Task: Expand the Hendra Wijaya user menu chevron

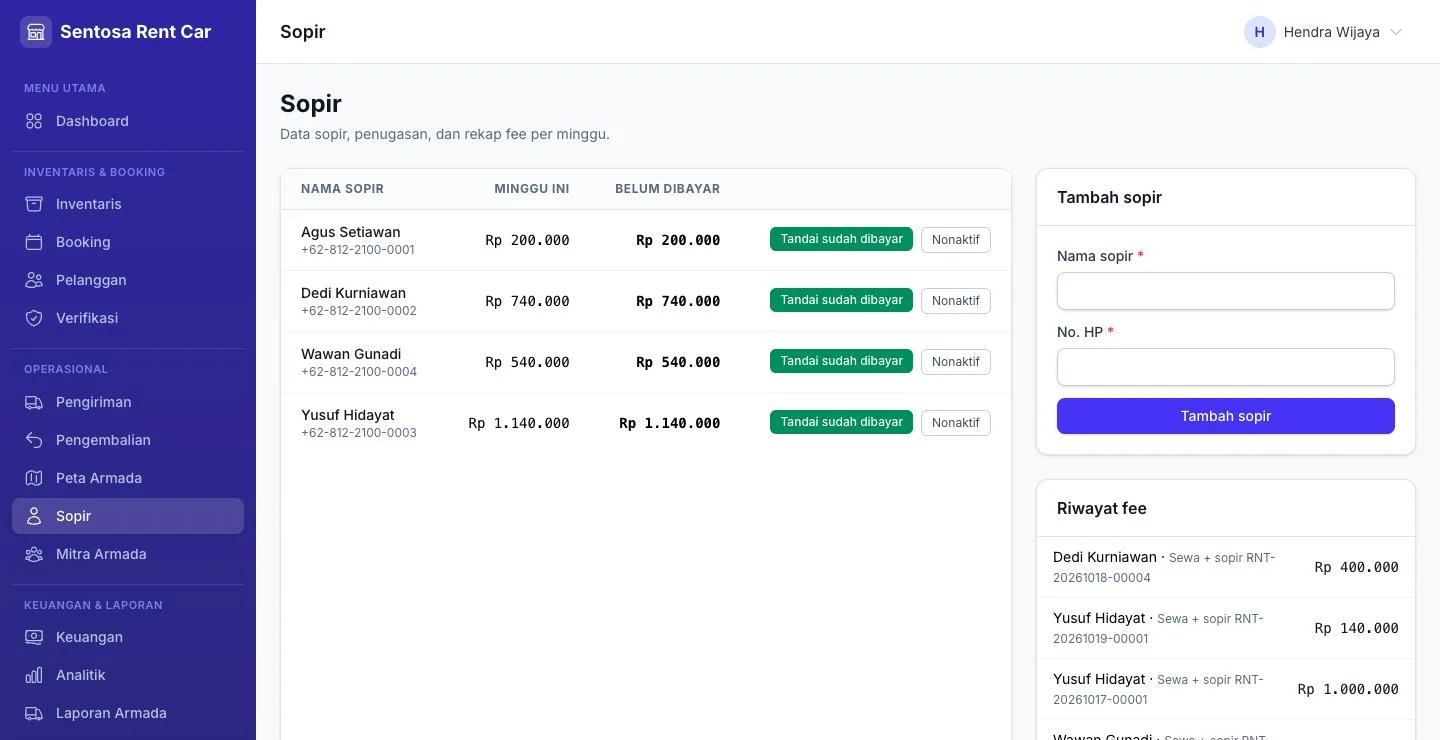Action: (1396, 32)
